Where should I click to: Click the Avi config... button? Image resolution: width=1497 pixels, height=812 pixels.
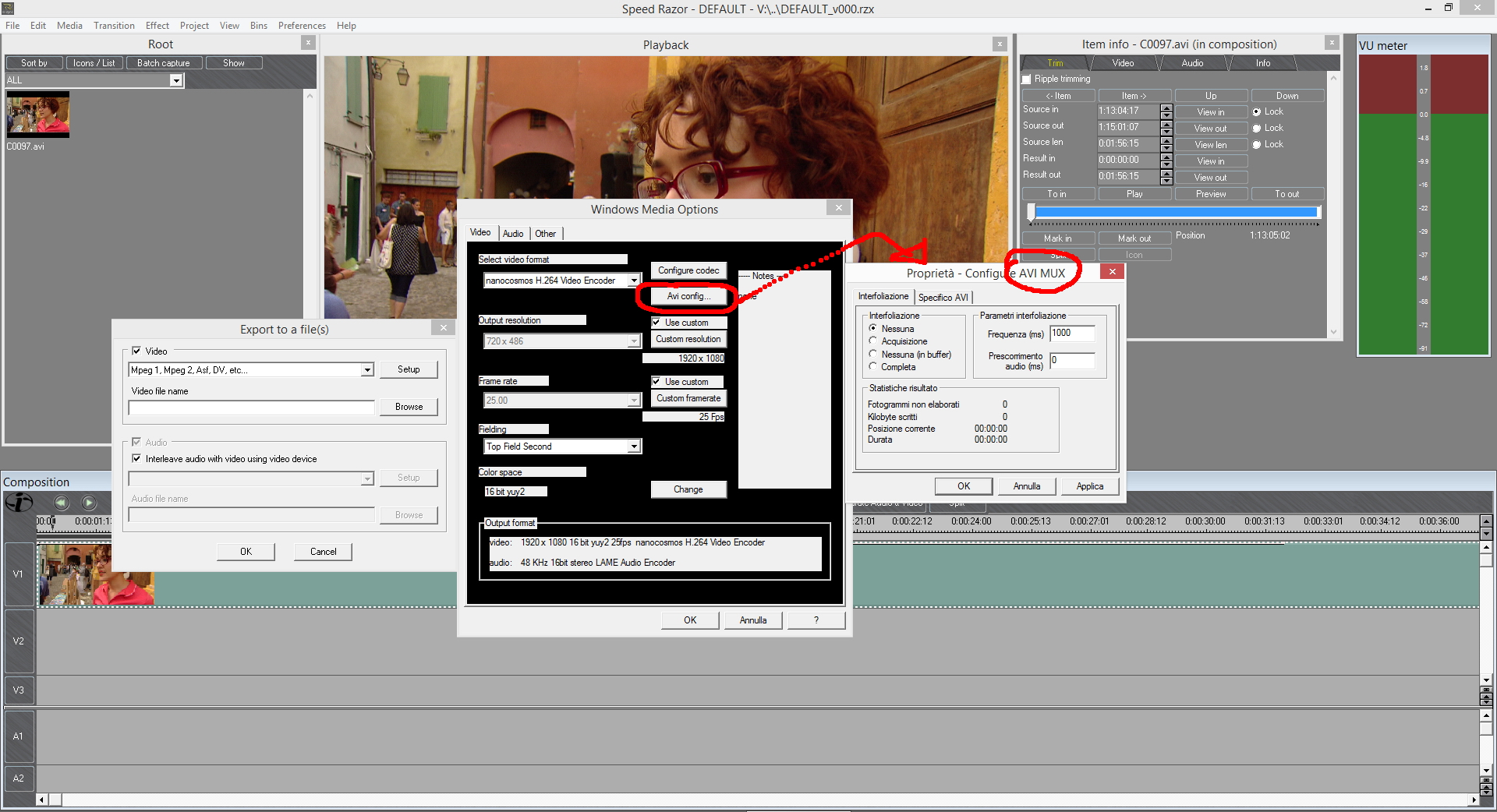[x=688, y=296]
